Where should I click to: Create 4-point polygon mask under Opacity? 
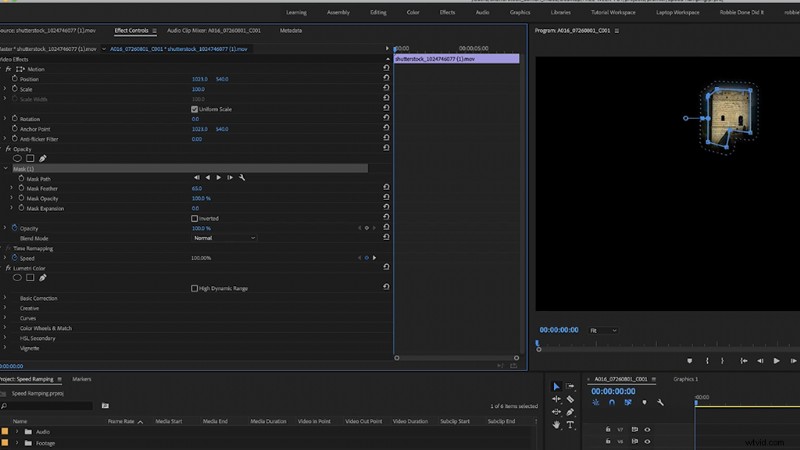30,159
